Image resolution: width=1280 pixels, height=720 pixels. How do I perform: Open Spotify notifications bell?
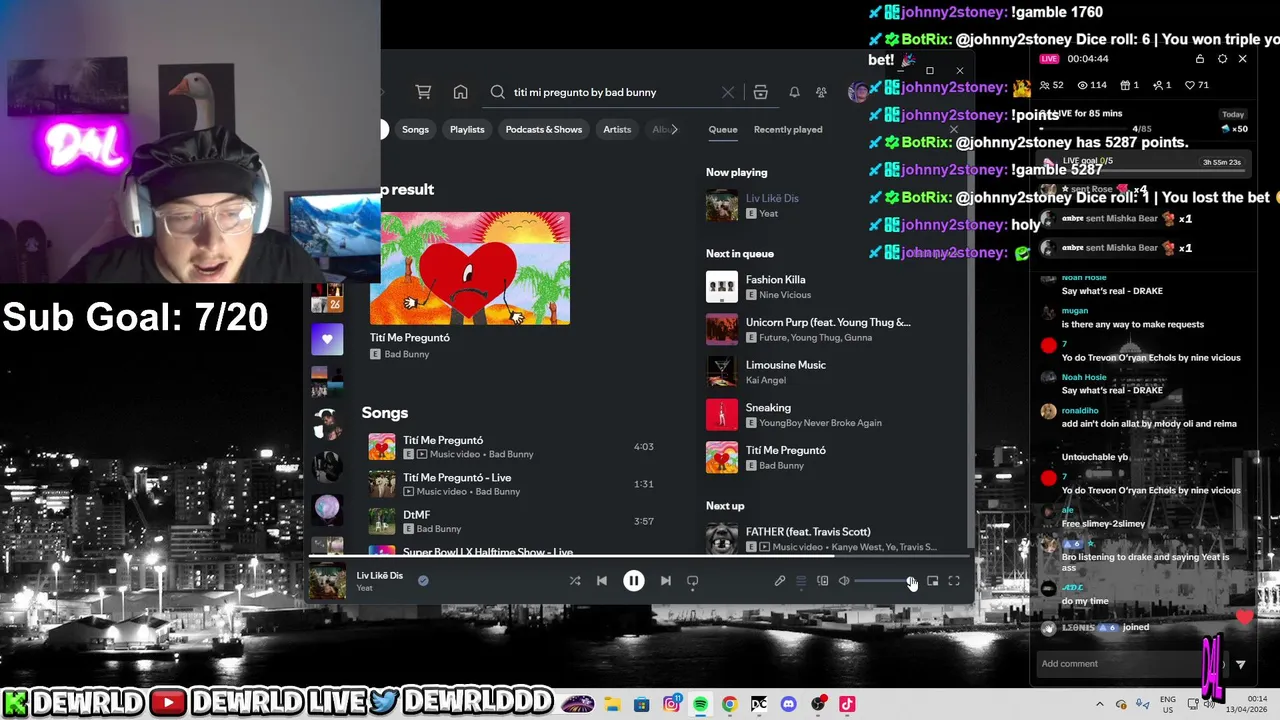(794, 92)
